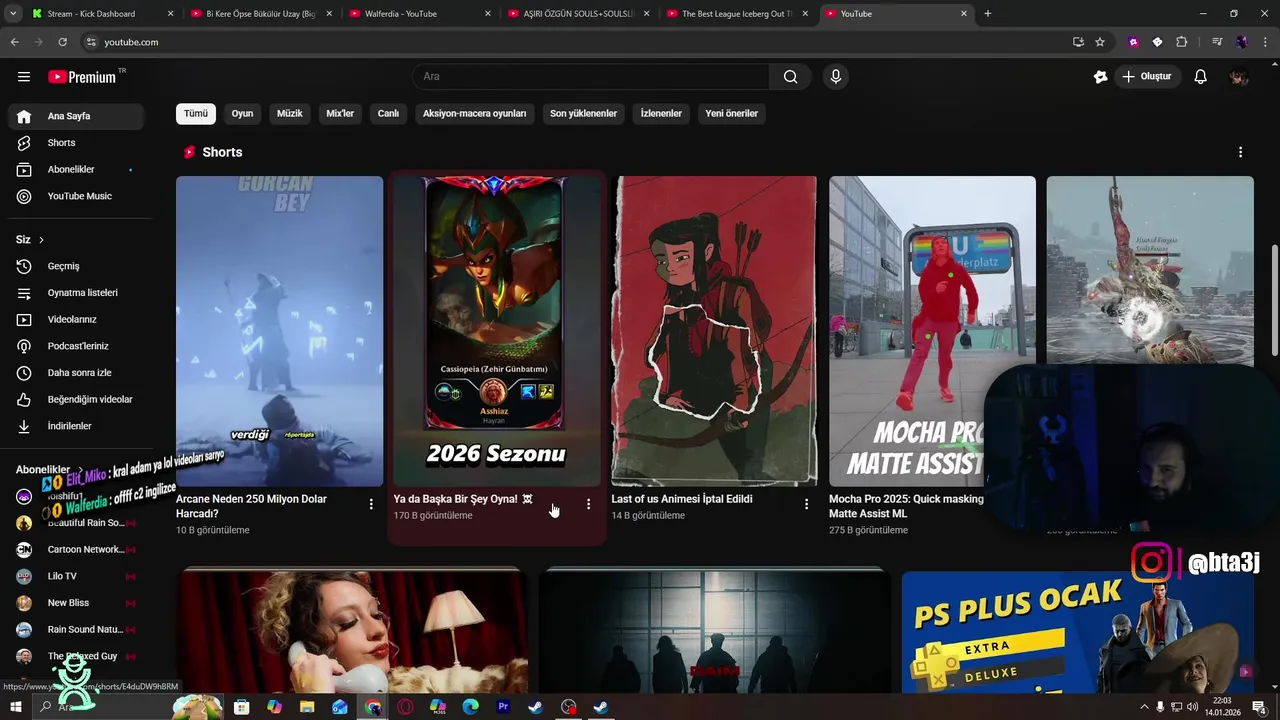The height and width of the screenshot is (720, 1280).
Task: Open İndirilenler in sidebar
Action: coord(76,426)
